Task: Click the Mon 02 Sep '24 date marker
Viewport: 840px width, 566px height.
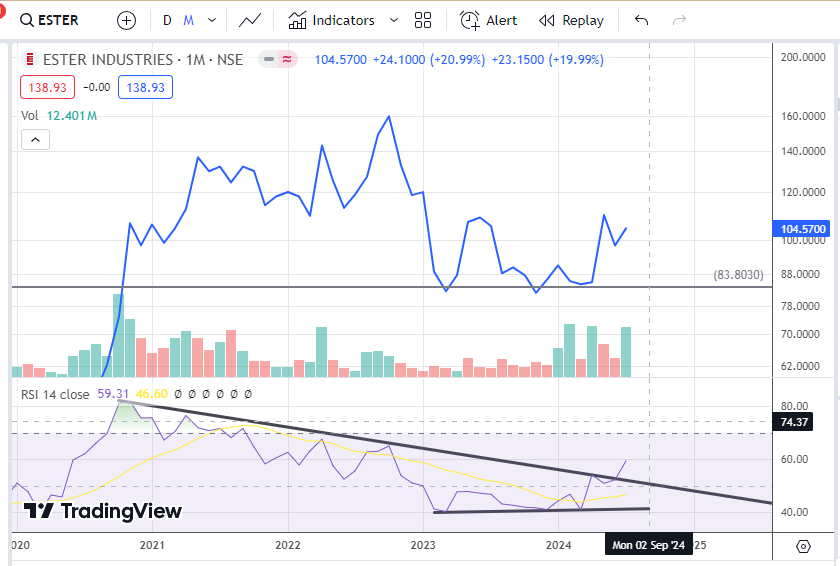Action: pos(648,545)
